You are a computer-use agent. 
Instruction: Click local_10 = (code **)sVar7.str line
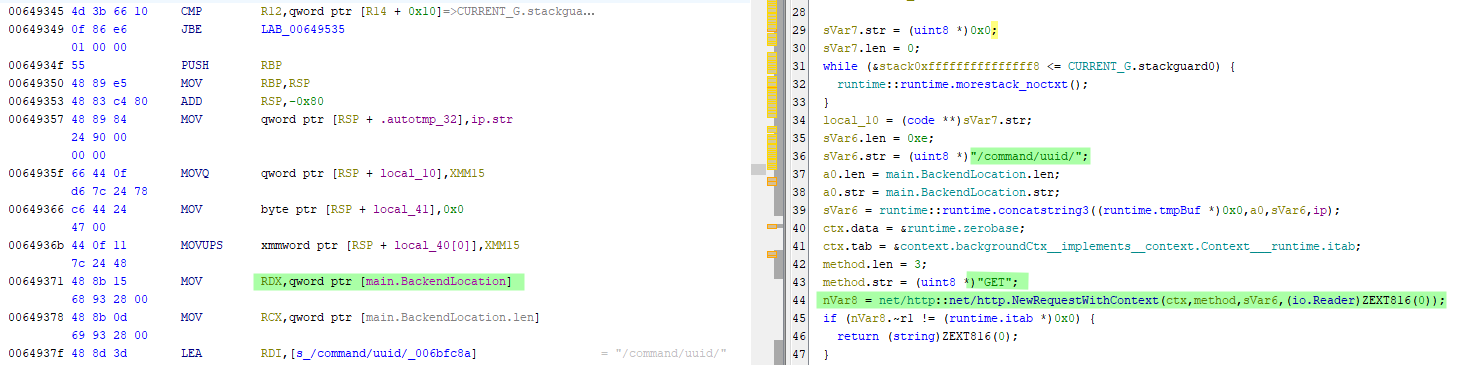pos(927,120)
